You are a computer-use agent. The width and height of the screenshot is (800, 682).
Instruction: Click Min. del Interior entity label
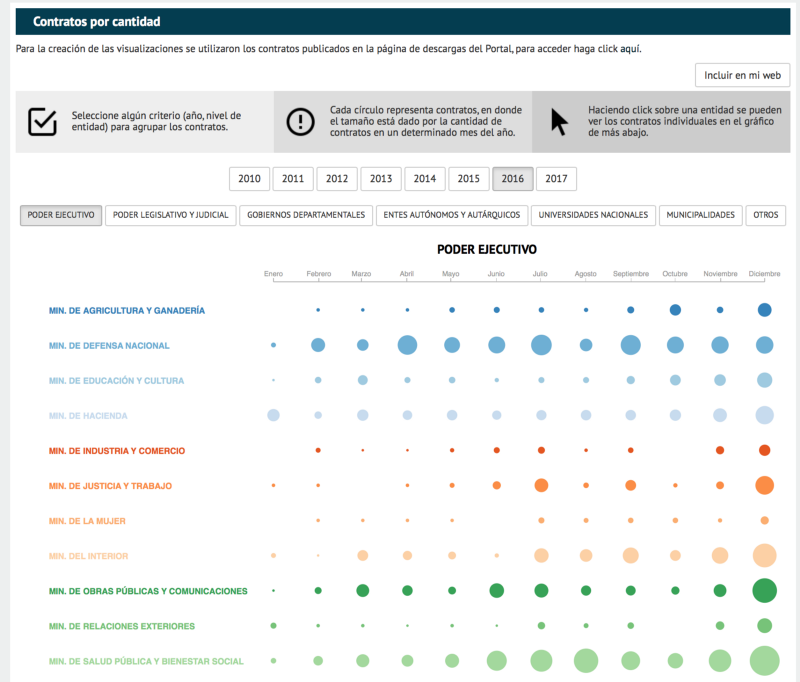coord(88,555)
